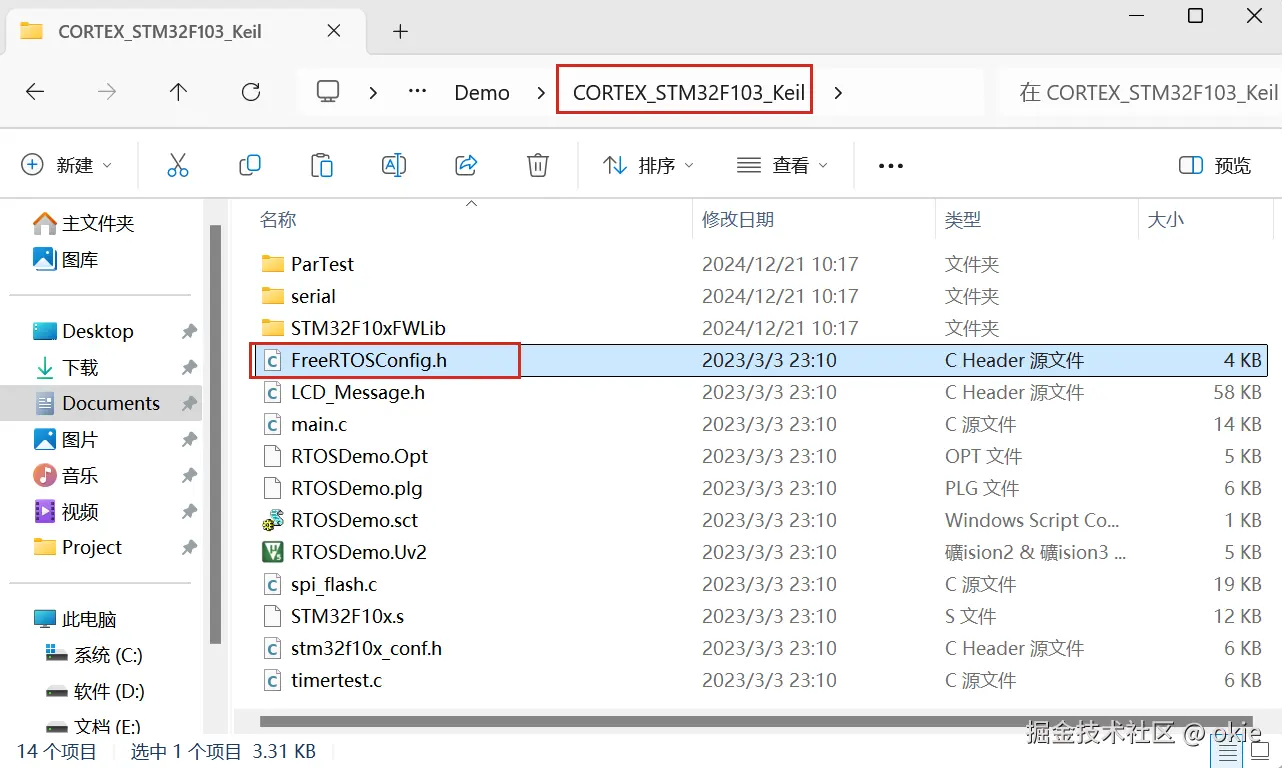Open the 排序 sort dropdown
The width and height of the screenshot is (1283, 768).
tap(649, 165)
